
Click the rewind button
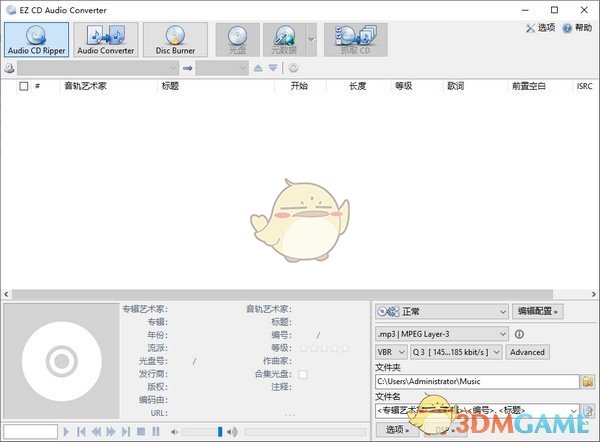click(x=96, y=432)
